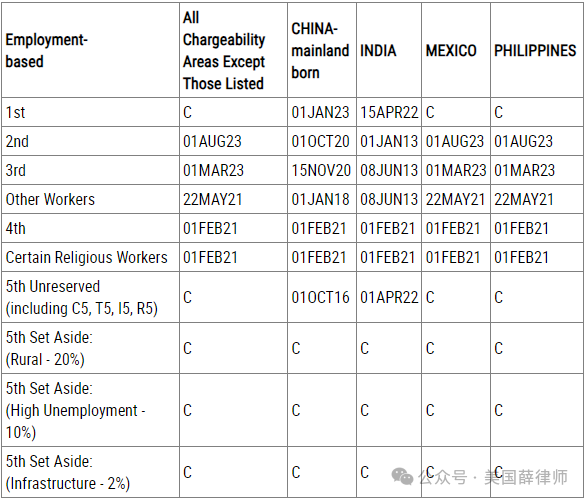Image resolution: width=586 pixels, height=500 pixels.
Task: Select the PHILIPPINES column header
Action: [x=535, y=51]
